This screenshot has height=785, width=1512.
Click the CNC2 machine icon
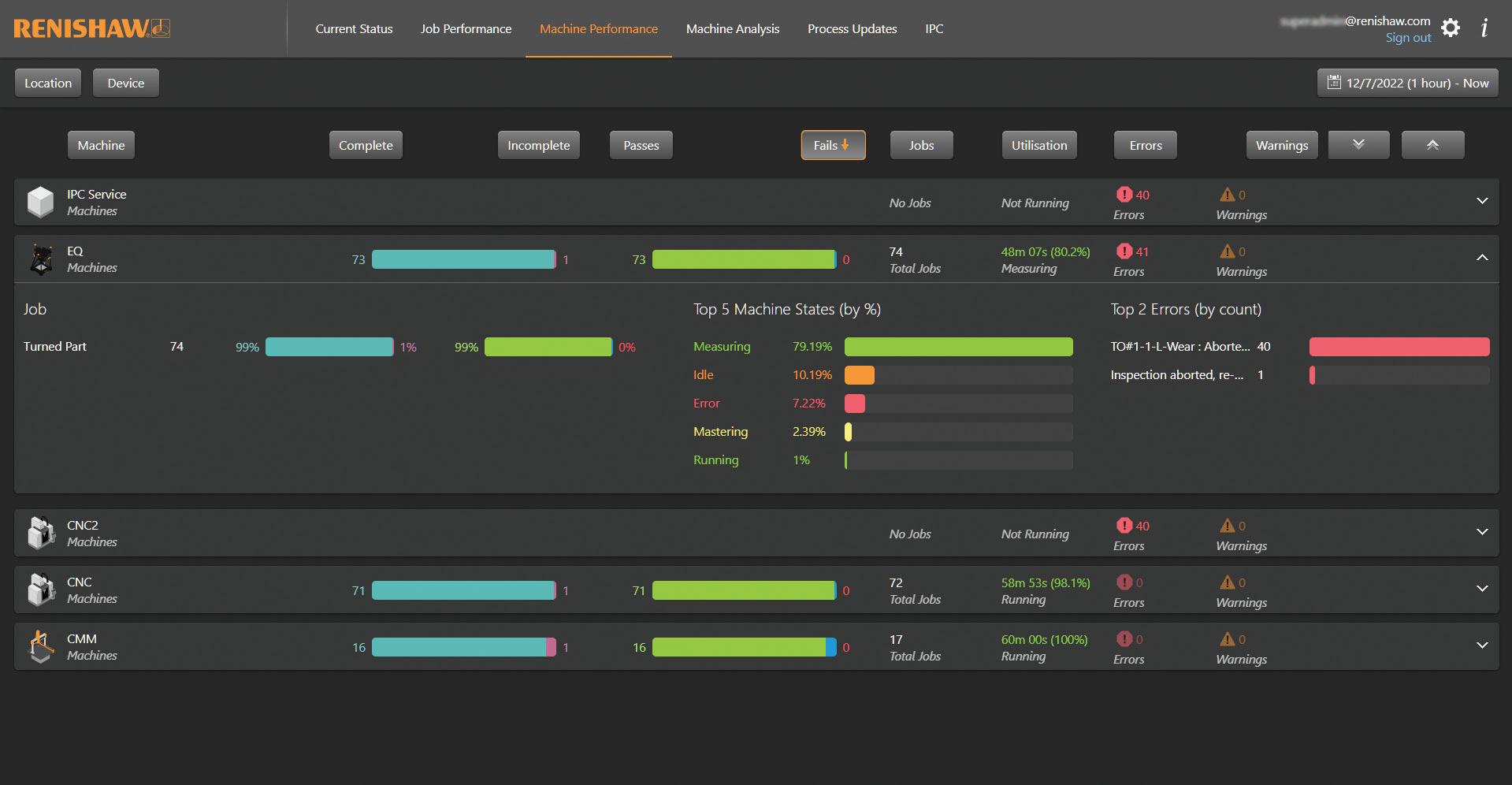coord(41,534)
